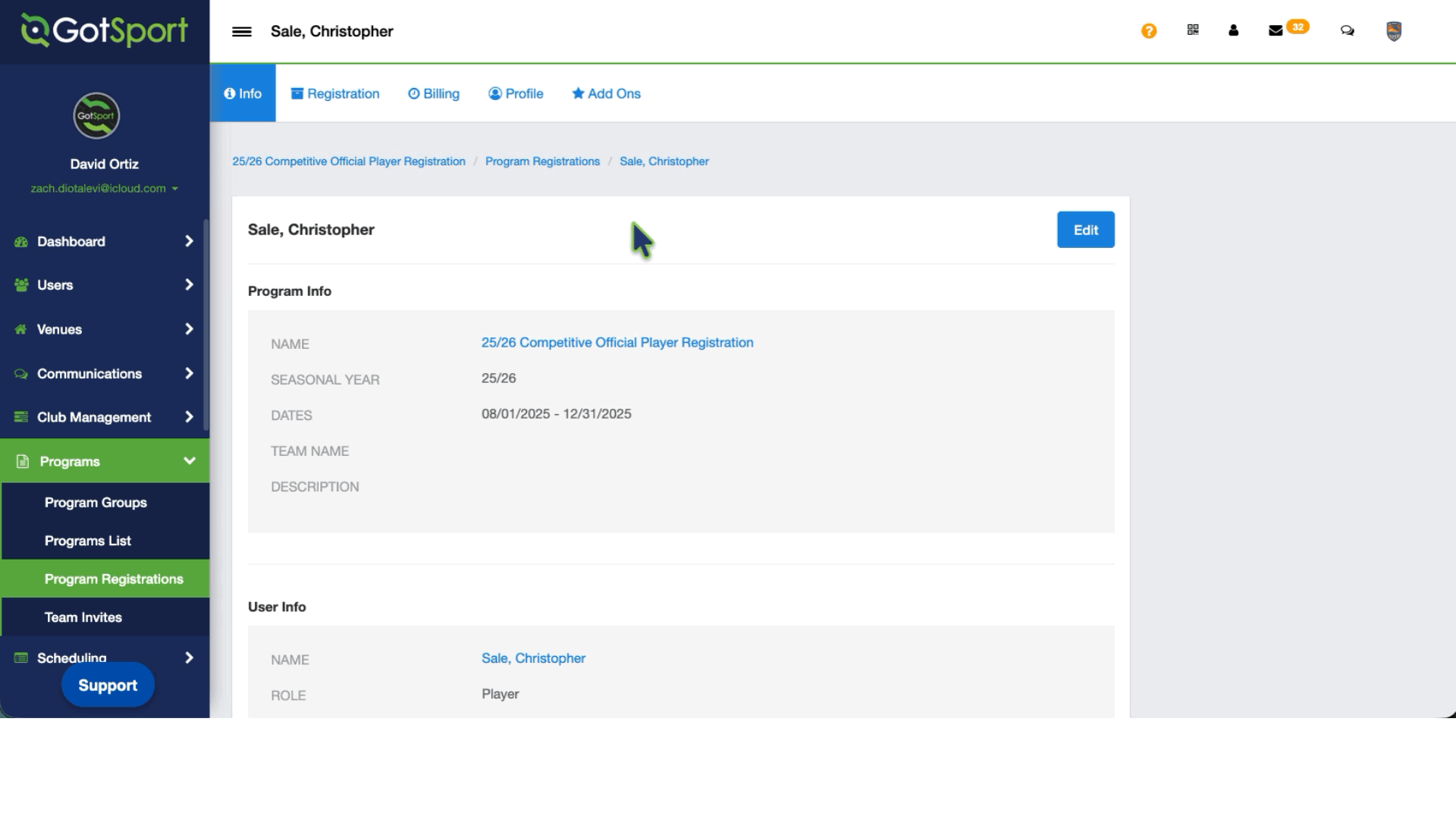Toggle the hamburger menu icon

point(242,31)
